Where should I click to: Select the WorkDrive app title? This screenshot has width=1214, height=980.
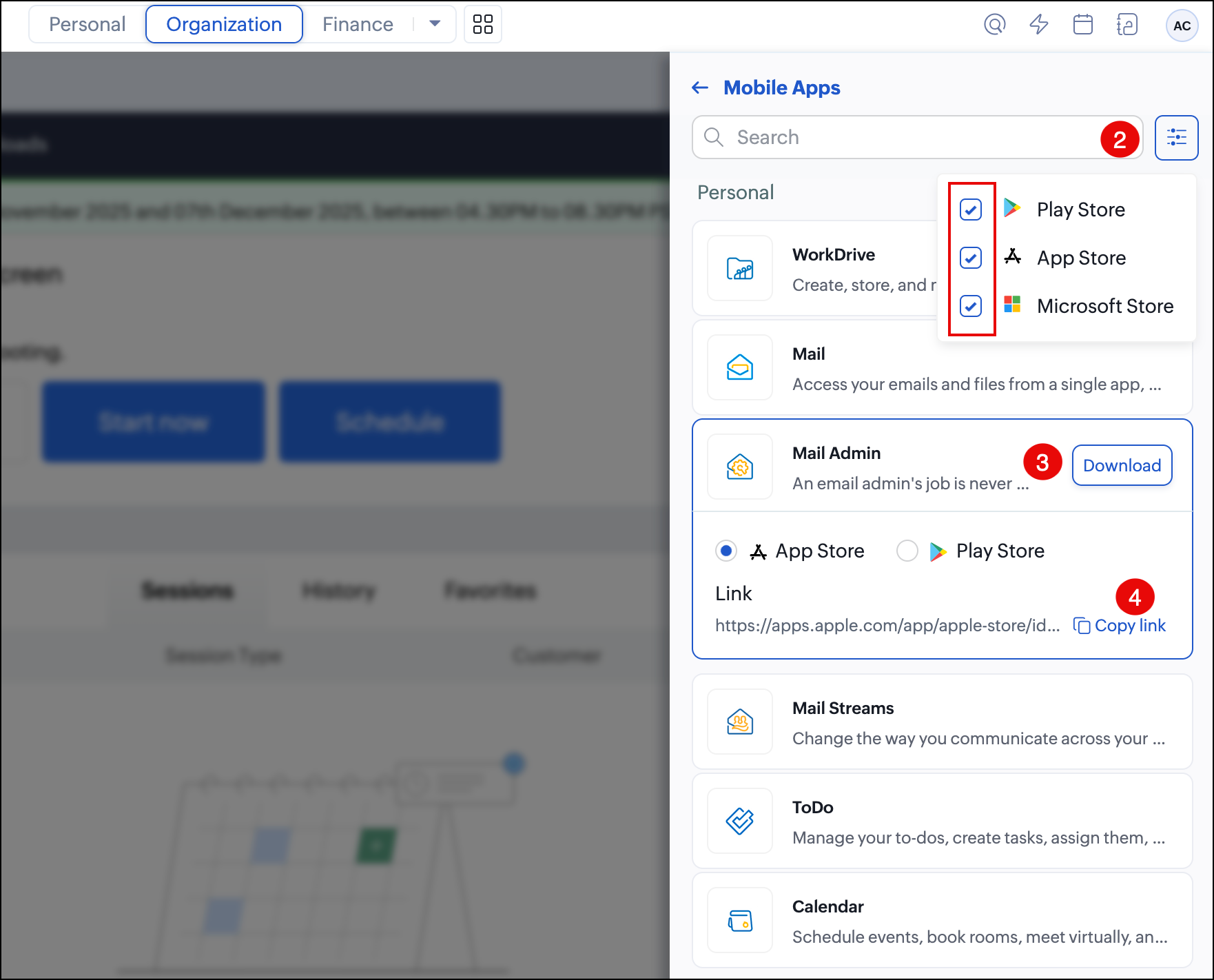834,254
